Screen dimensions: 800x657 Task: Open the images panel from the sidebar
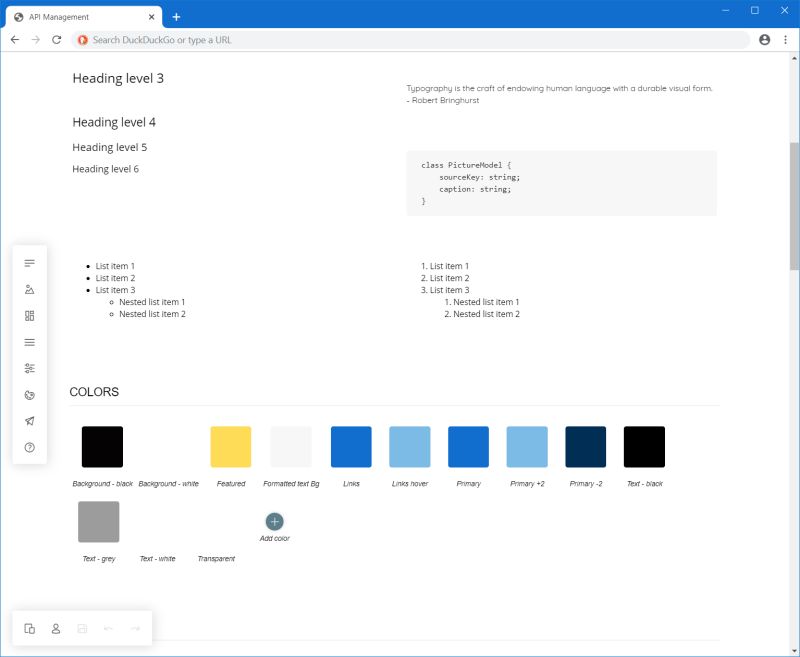[29, 289]
